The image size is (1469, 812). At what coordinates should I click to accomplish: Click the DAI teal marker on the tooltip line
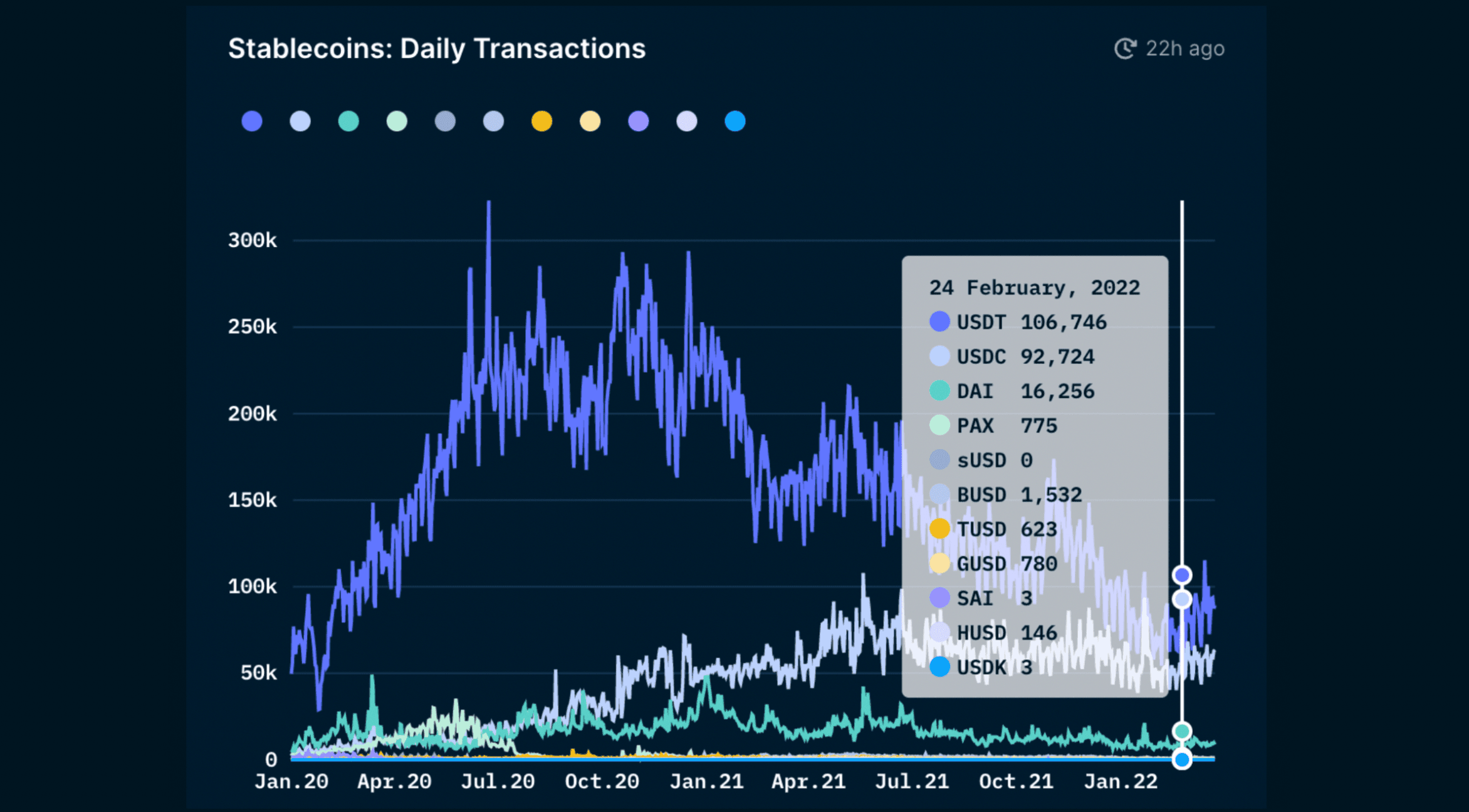[1182, 729]
